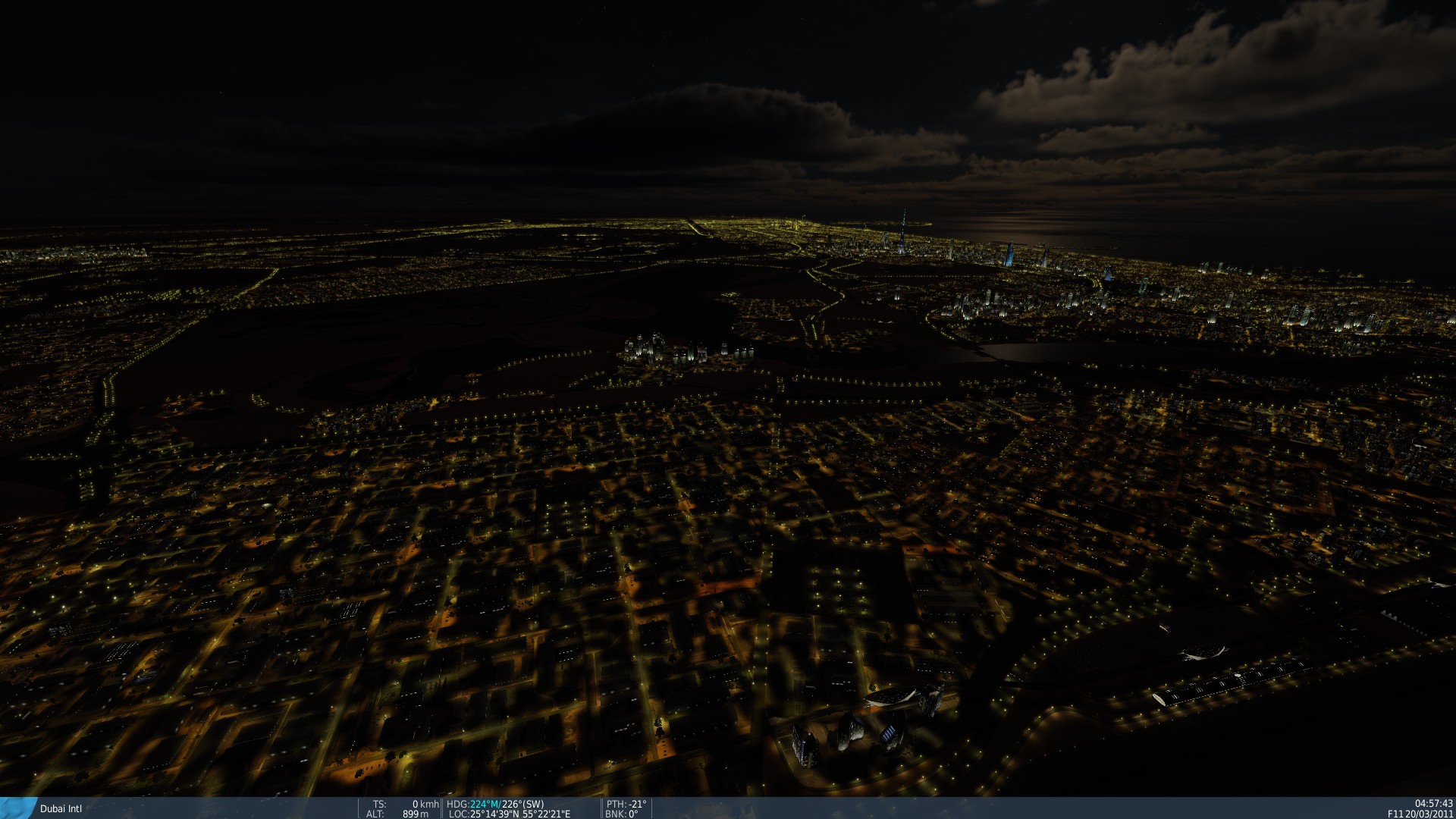
Task: Click the TS speed value '0 kmh'
Action: pos(425,804)
